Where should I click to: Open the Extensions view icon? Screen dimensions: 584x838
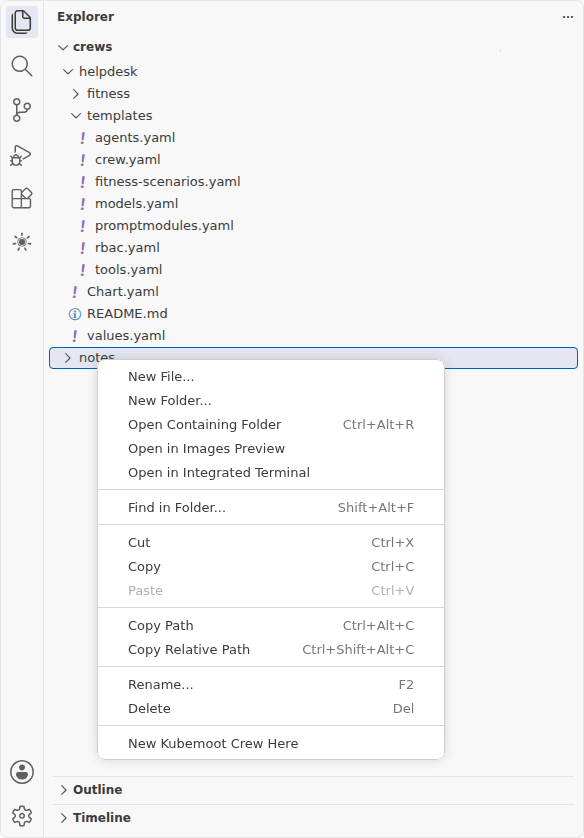tap(21, 198)
